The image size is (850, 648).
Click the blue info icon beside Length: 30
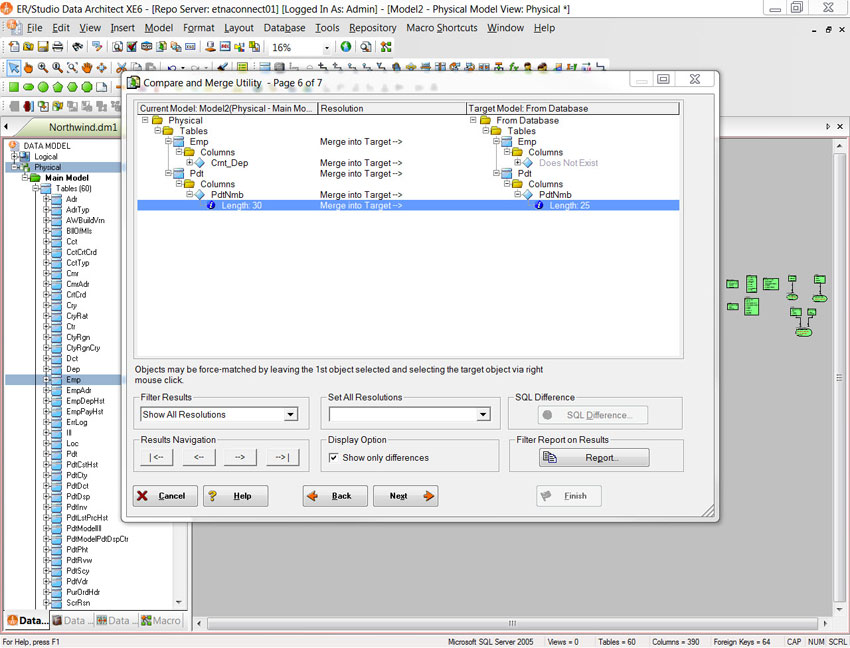[211, 206]
